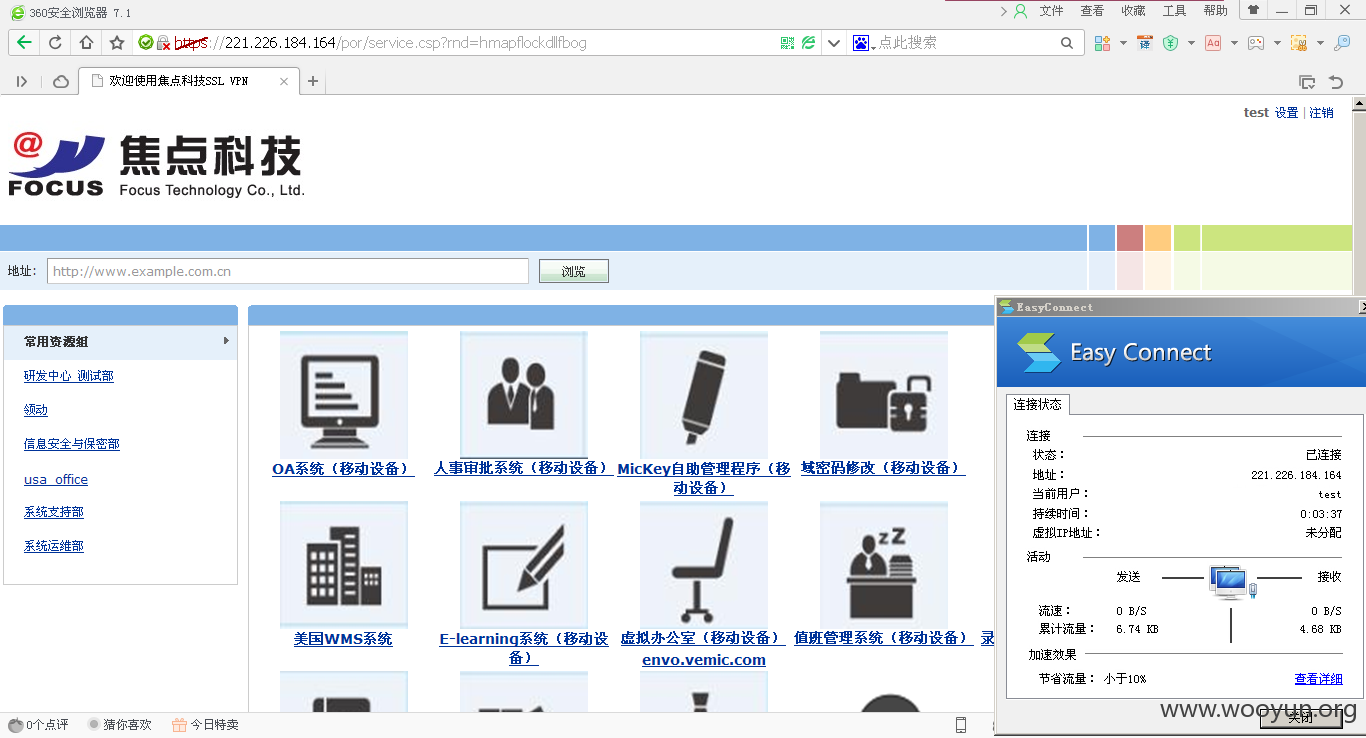Open the cloud favorites icon

tap(61, 81)
